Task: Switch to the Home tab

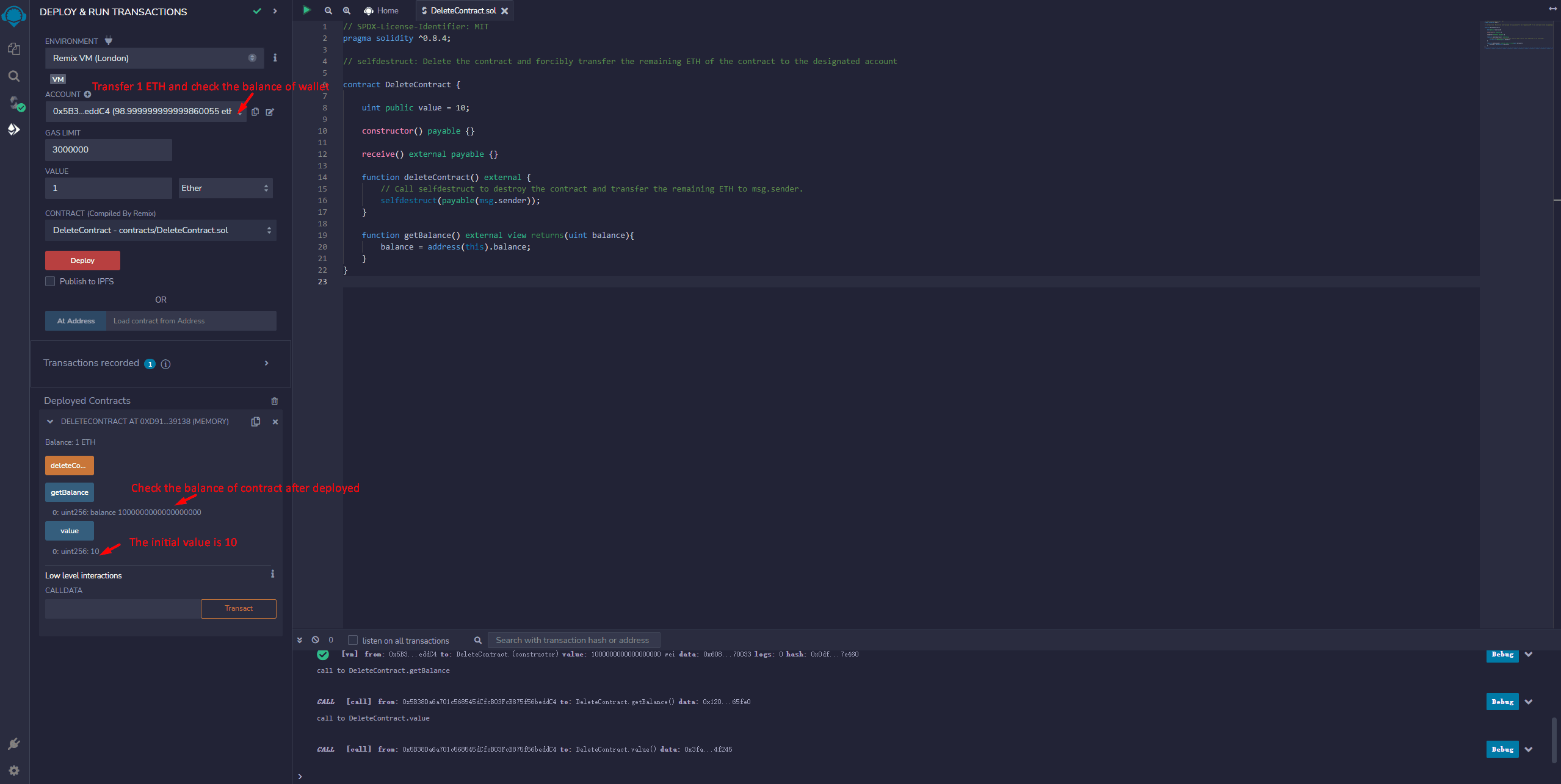Action: tap(381, 10)
